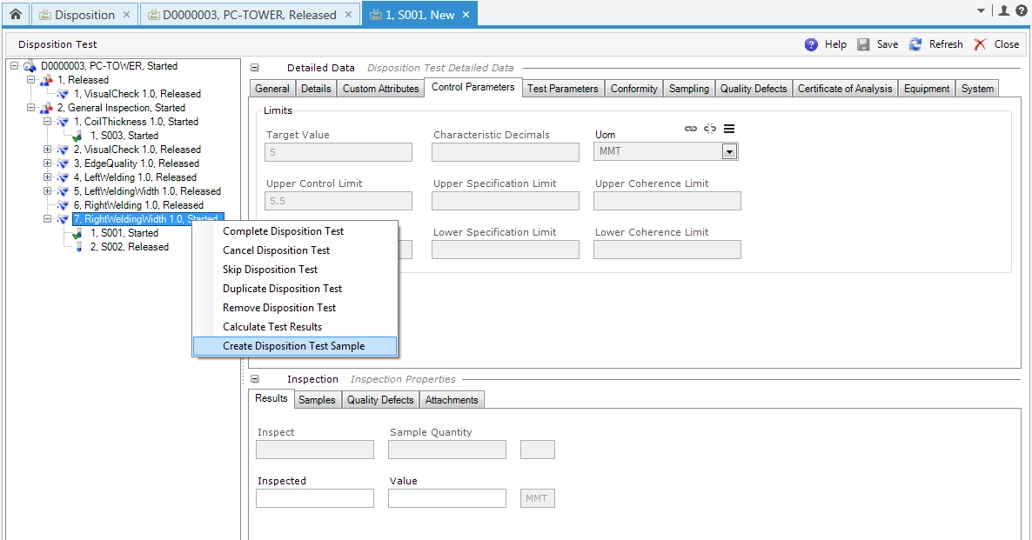Select Skip Disposition Test from context menu
The width and height of the screenshot is (1032, 540).
tap(270, 270)
